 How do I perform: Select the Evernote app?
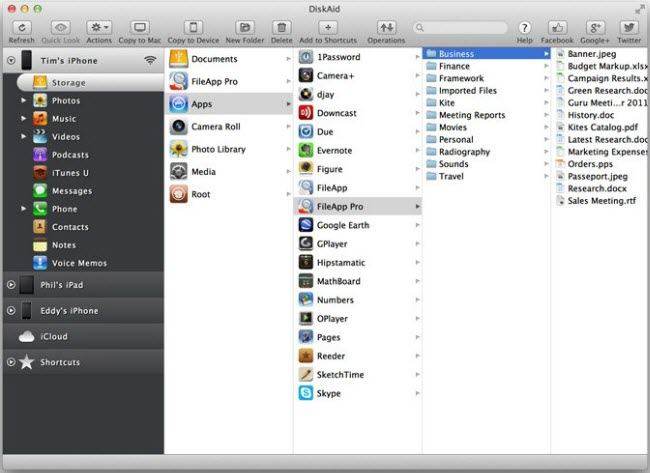(358, 150)
